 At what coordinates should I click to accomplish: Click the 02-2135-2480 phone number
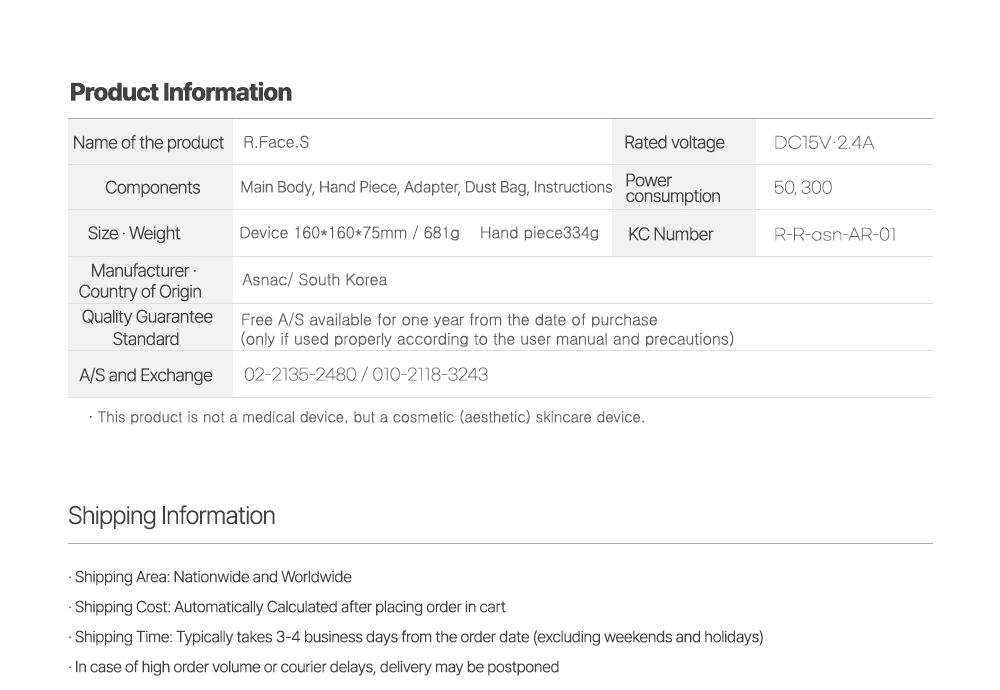(x=300, y=375)
